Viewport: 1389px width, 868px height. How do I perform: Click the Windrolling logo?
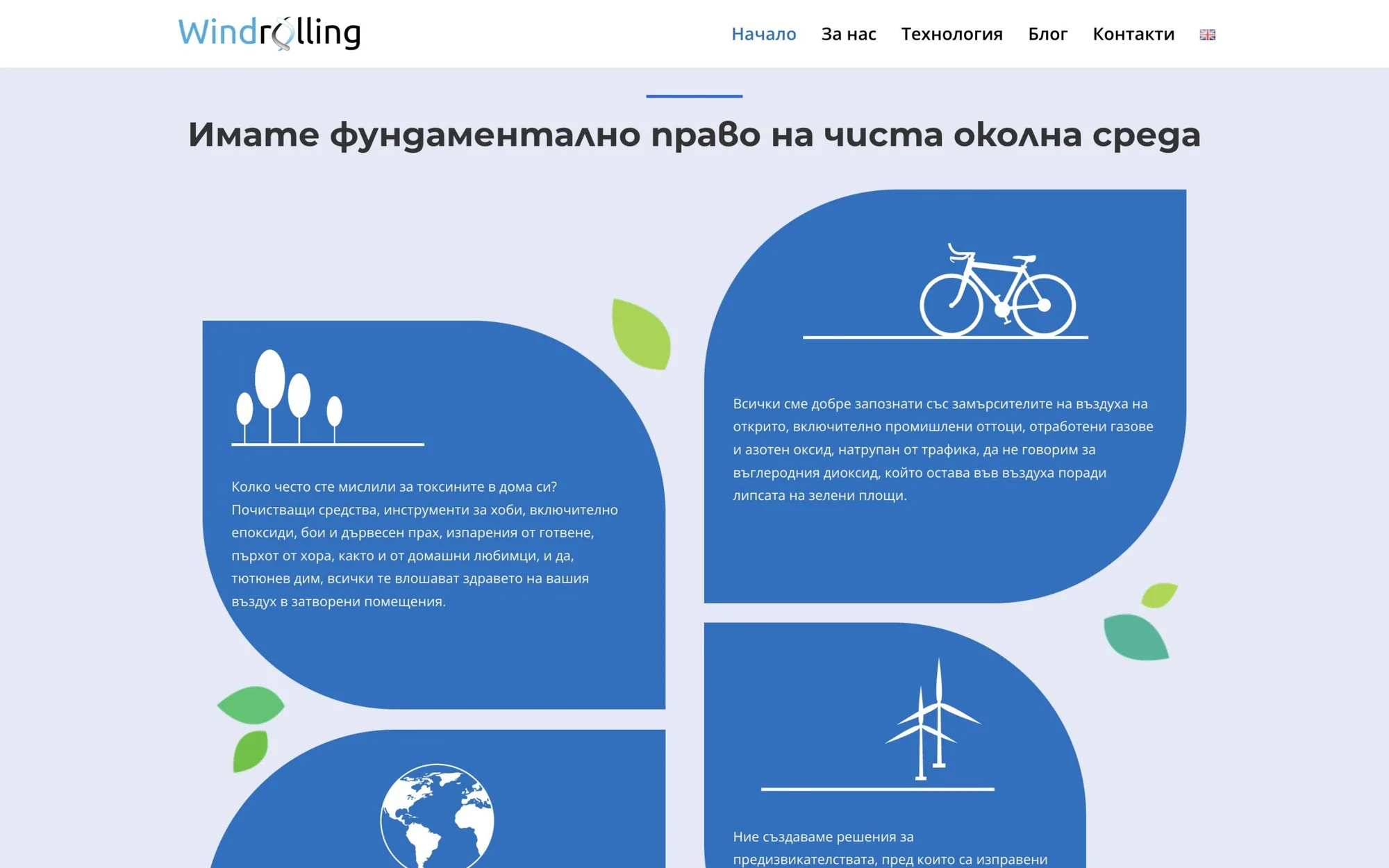269,33
